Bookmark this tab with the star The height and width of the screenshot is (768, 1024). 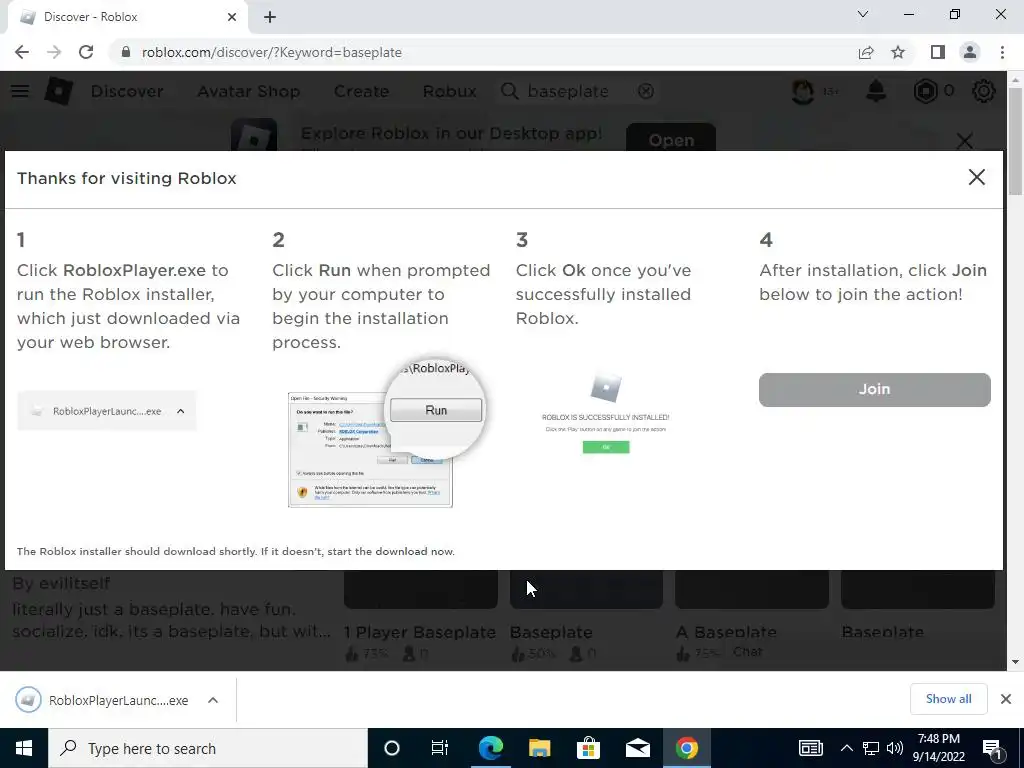click(x=898, y=52)
